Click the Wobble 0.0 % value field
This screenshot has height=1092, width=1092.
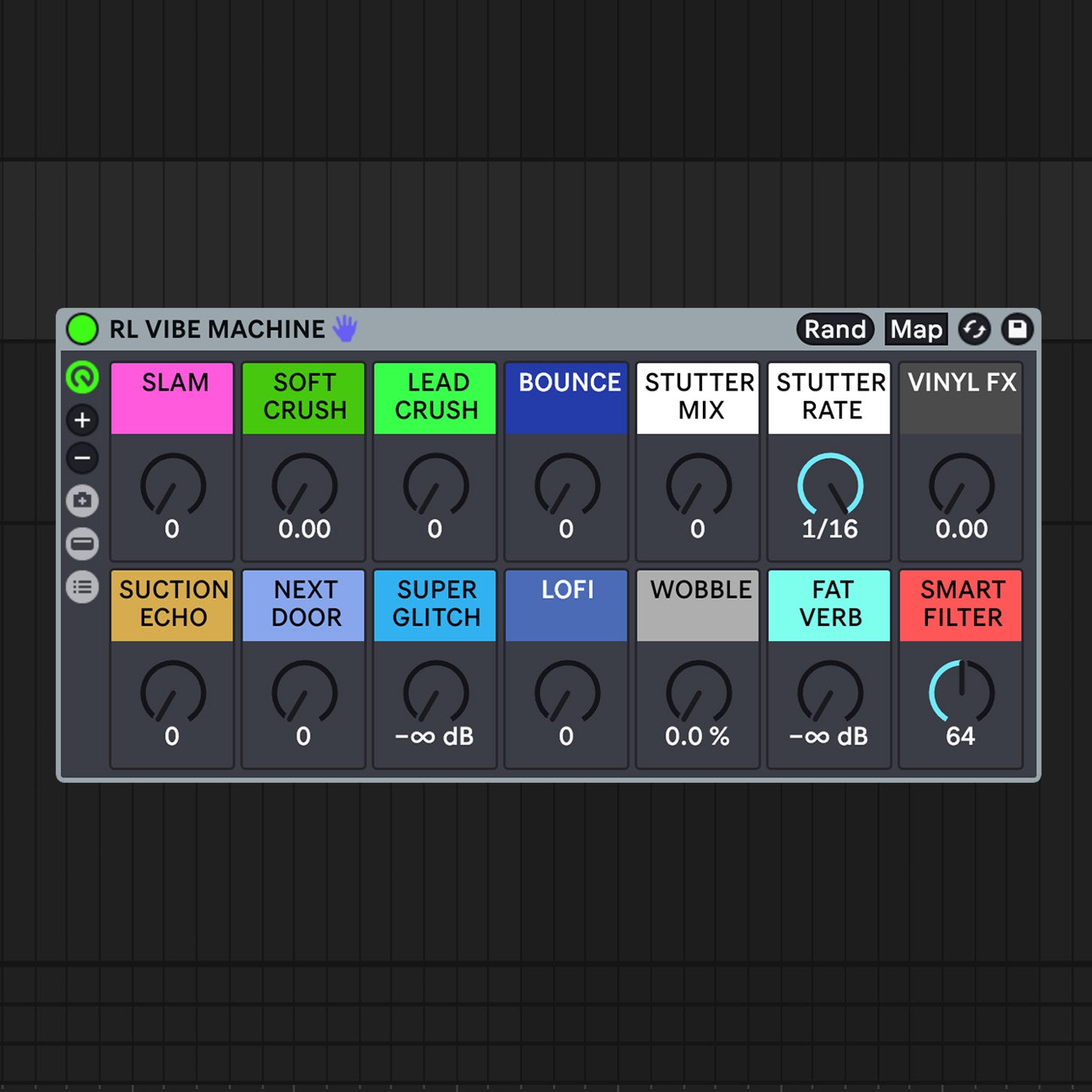(x=697, y=736)
